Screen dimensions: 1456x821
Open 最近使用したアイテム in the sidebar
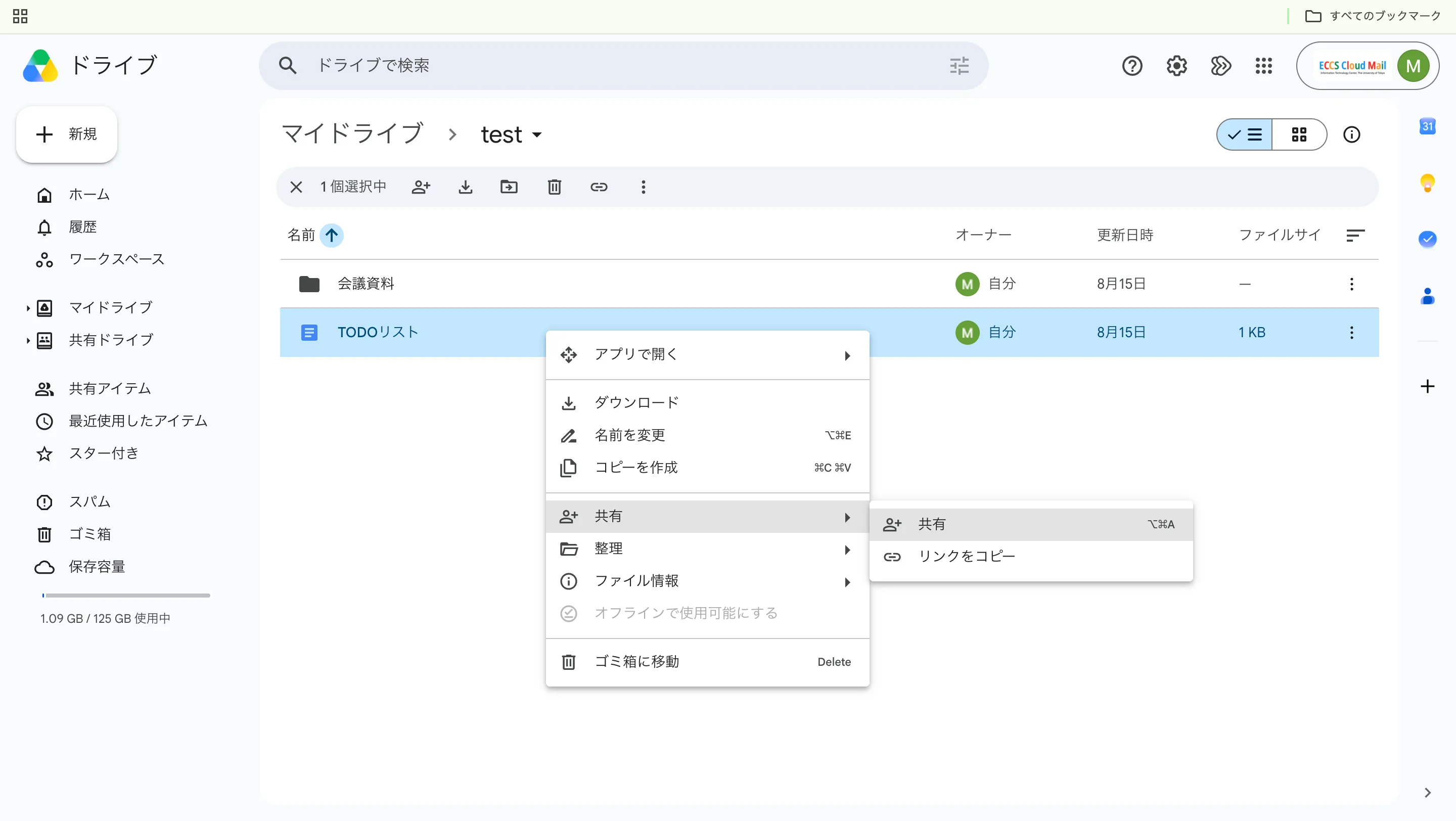138,421
